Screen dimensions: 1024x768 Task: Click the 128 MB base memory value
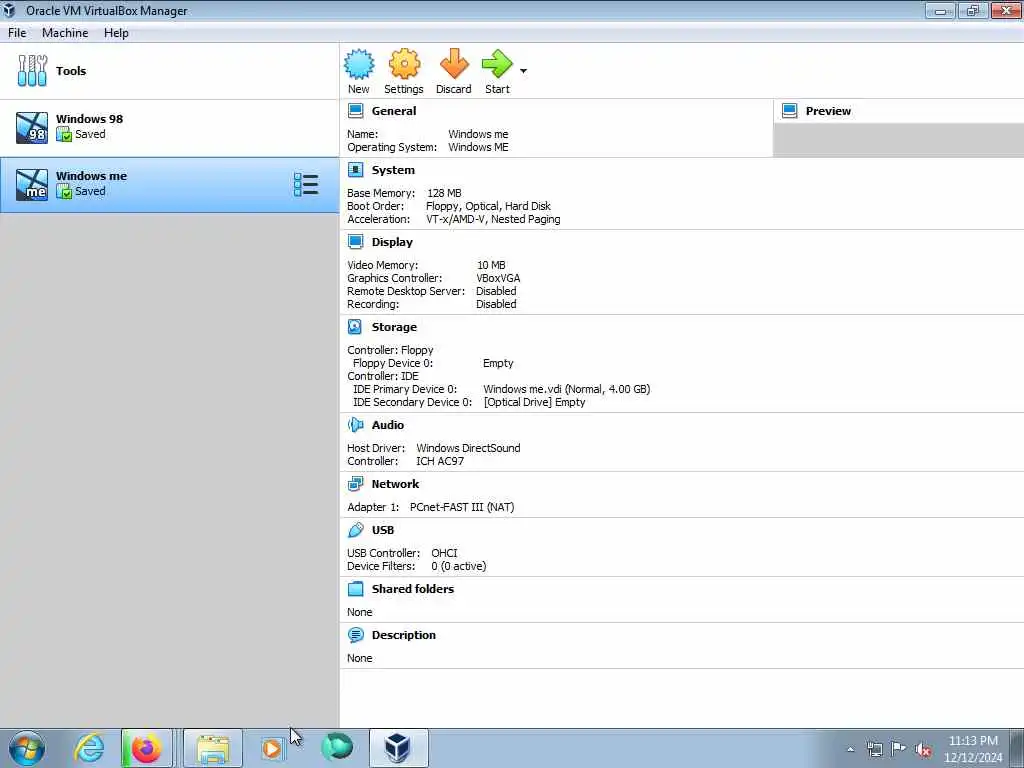(444, 193)
